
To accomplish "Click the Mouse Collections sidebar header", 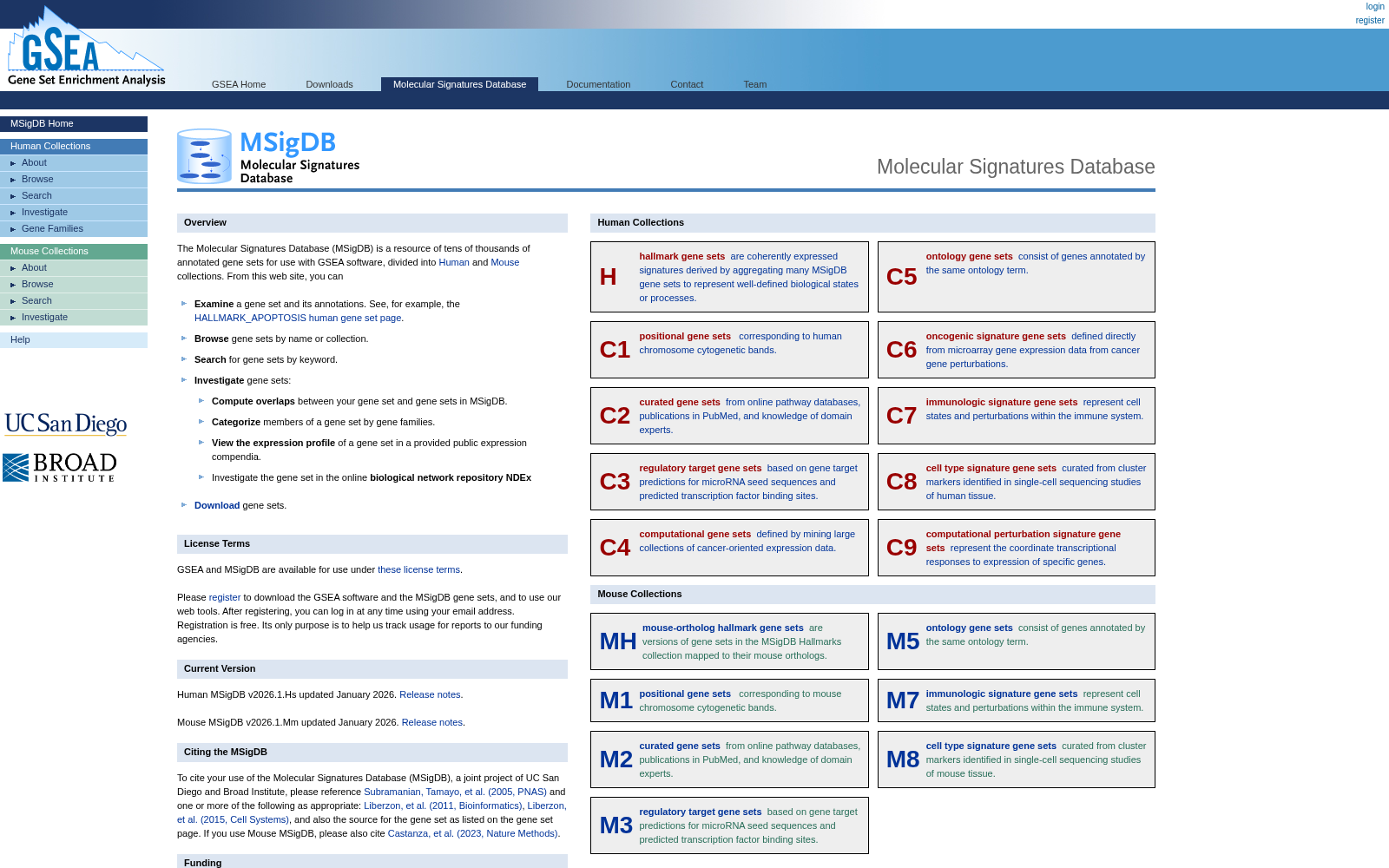I will pyautogui.click(x=74, y=252).
